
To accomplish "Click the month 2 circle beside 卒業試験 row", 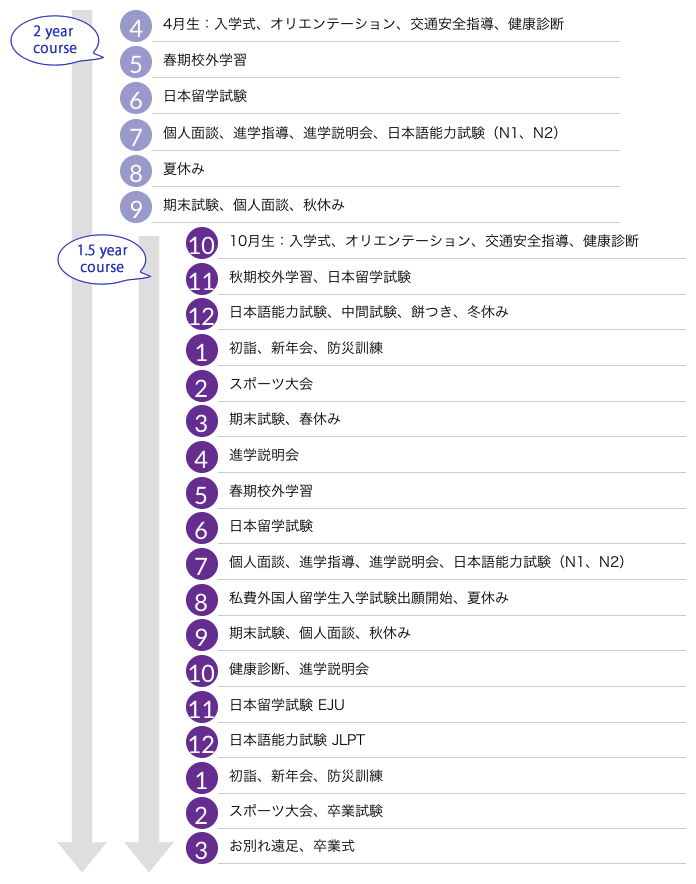I will (x=202, y=814).
